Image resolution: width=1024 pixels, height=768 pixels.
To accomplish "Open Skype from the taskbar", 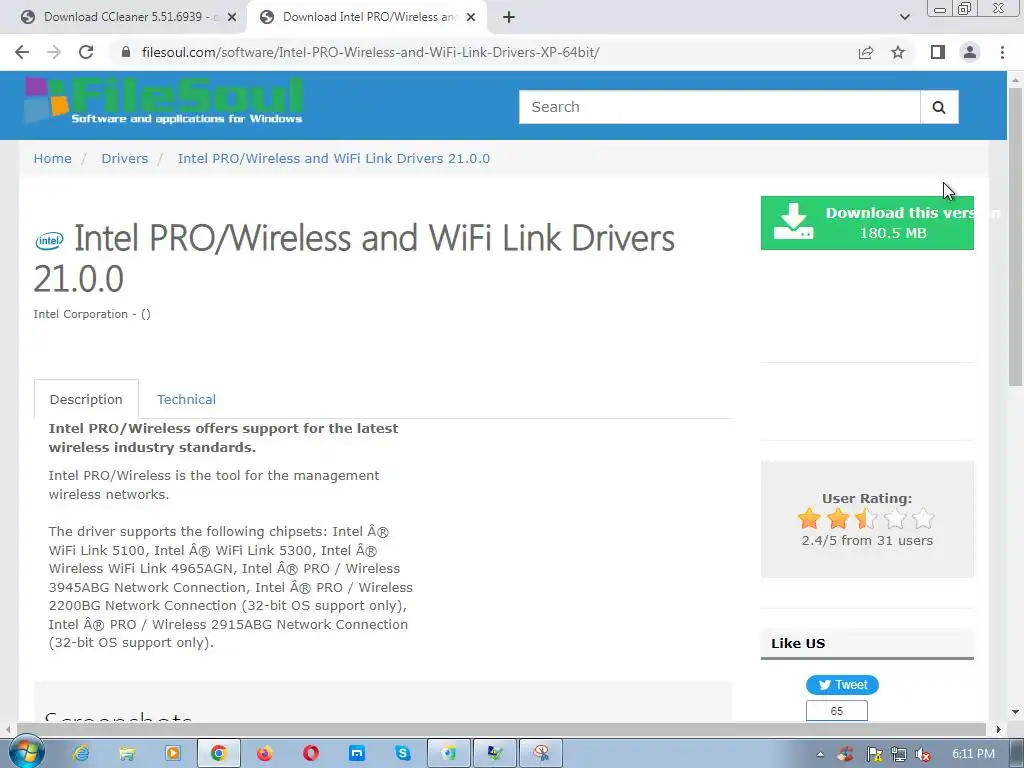I will [403, 753].
